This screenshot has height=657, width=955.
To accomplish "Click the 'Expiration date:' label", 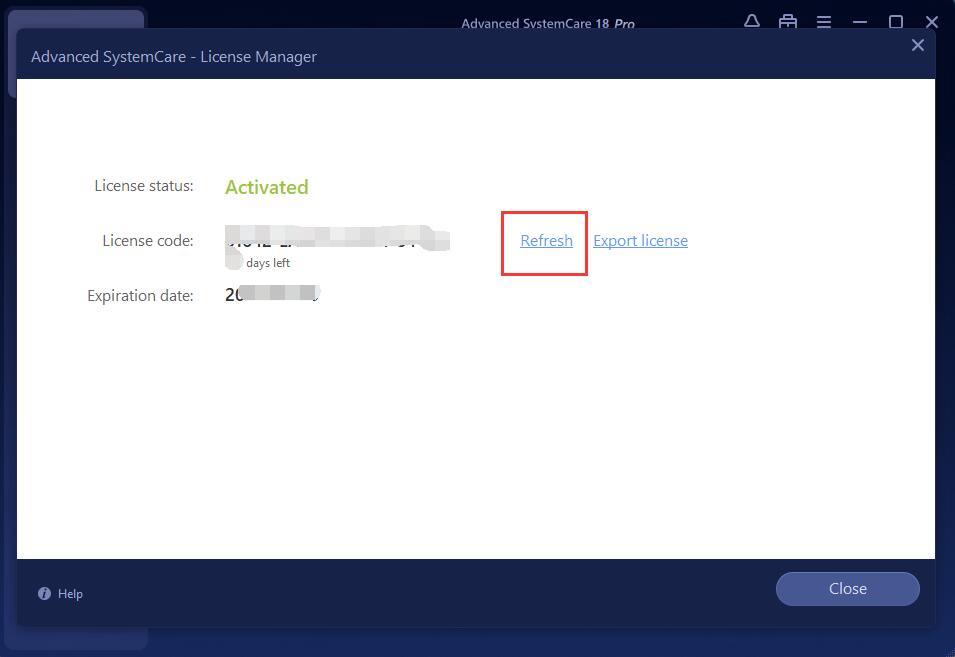I will point(140,295).
